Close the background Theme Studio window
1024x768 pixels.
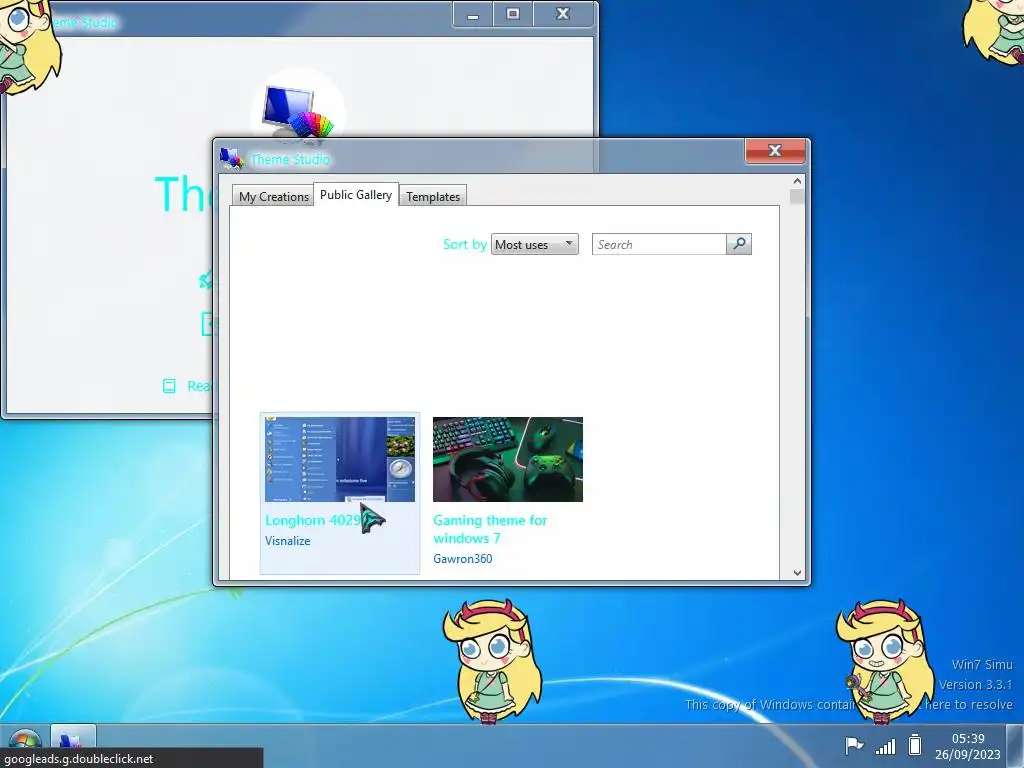click(563, 14)
